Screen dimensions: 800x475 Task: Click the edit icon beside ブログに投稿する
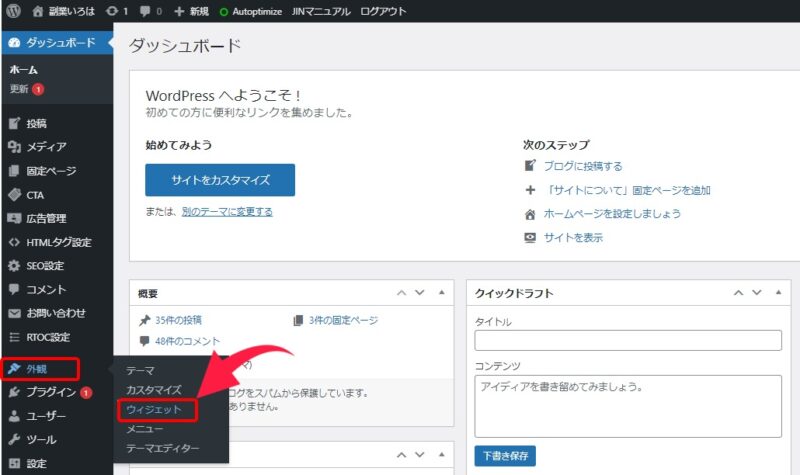(531, 165)
